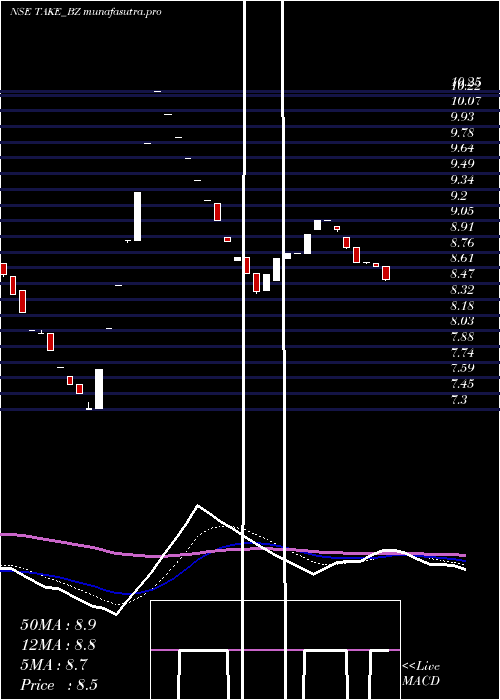Click the 12MA : 8.8 indicator readout
500x700 pixels.
pos(58,645)
